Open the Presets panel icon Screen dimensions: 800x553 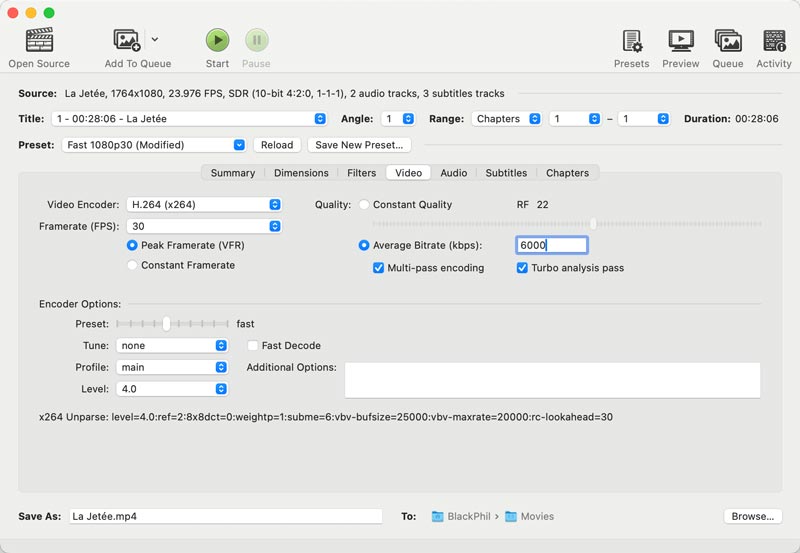pyautogui.click(x=632, y=40)
